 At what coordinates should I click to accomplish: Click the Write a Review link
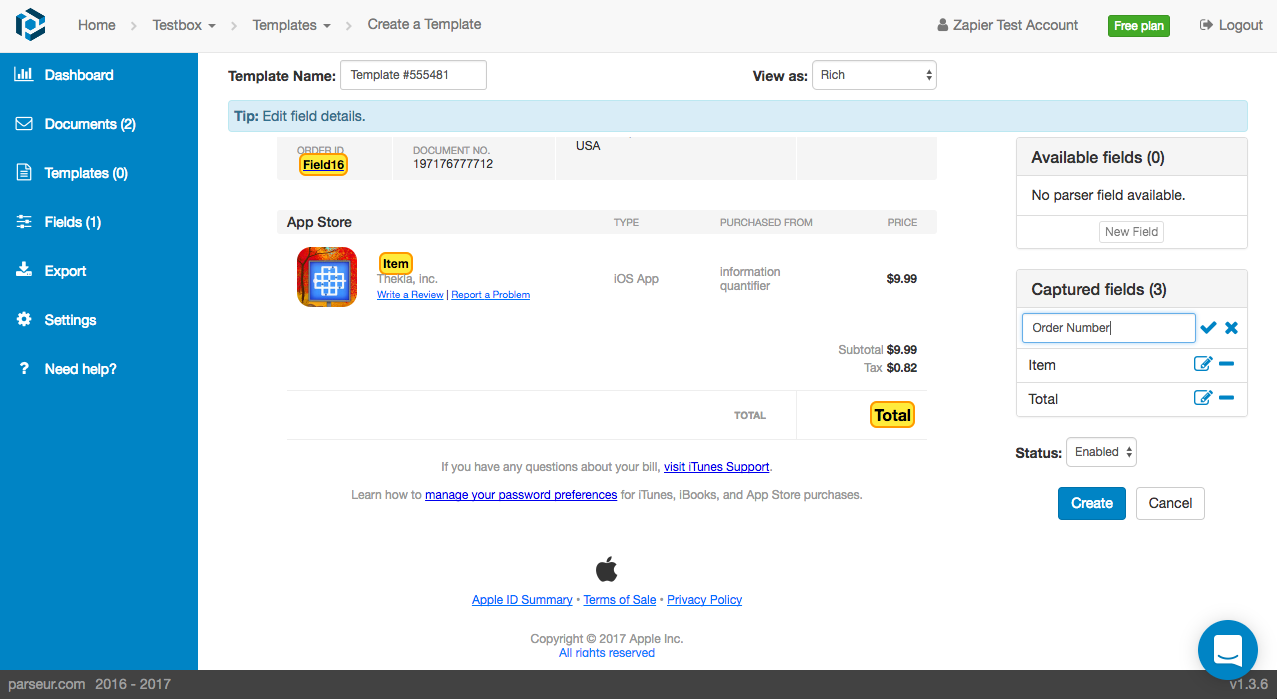click(410, 295)
